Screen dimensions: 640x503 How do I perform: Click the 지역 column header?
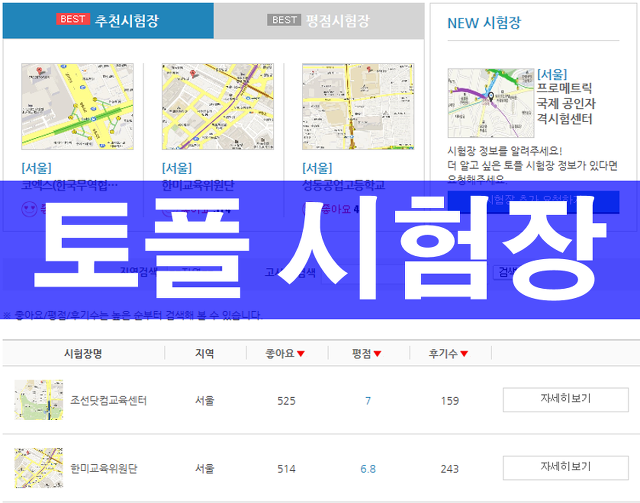point(204,354)
